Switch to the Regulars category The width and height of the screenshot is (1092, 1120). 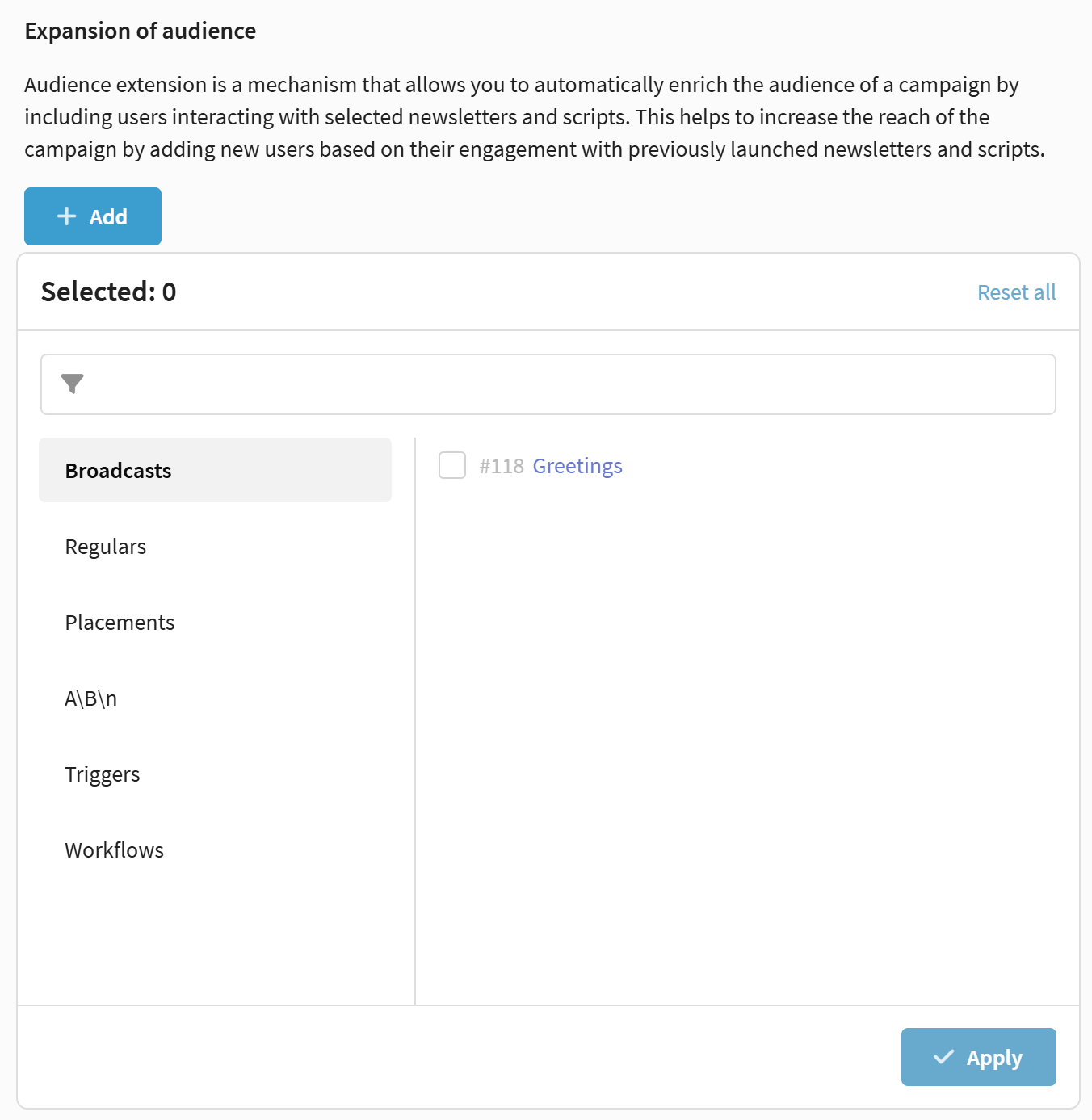(106, 547)
